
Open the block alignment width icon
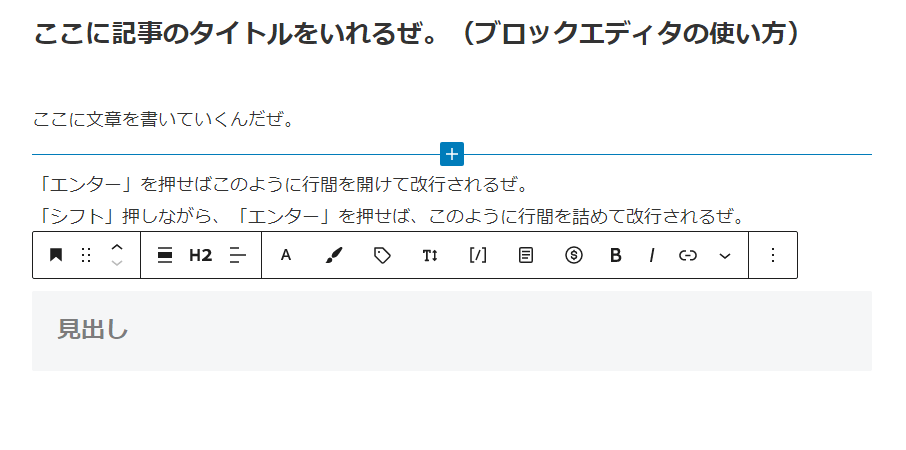point(165,255)
